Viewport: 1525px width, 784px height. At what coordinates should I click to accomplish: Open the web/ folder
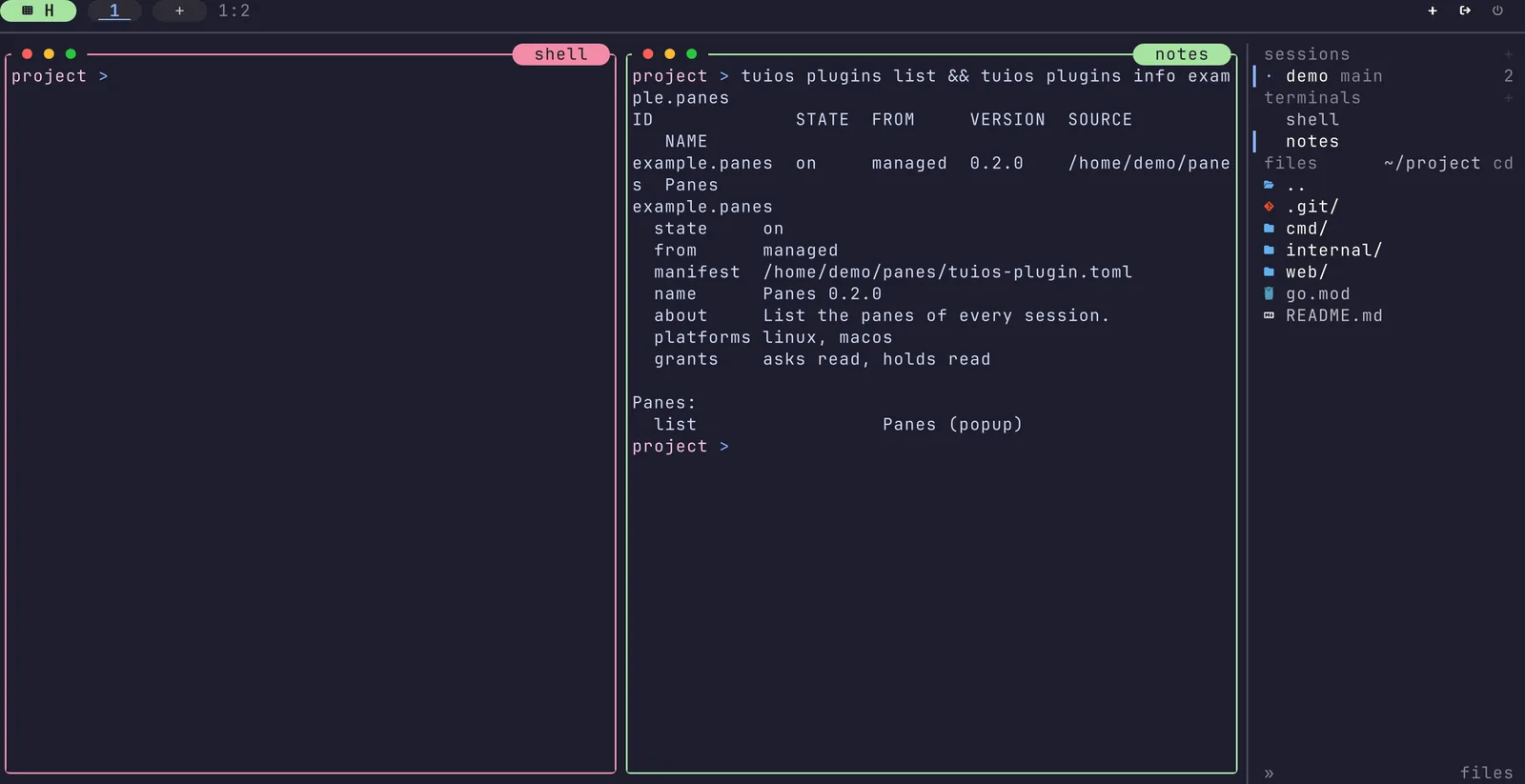click(1307, 272)
